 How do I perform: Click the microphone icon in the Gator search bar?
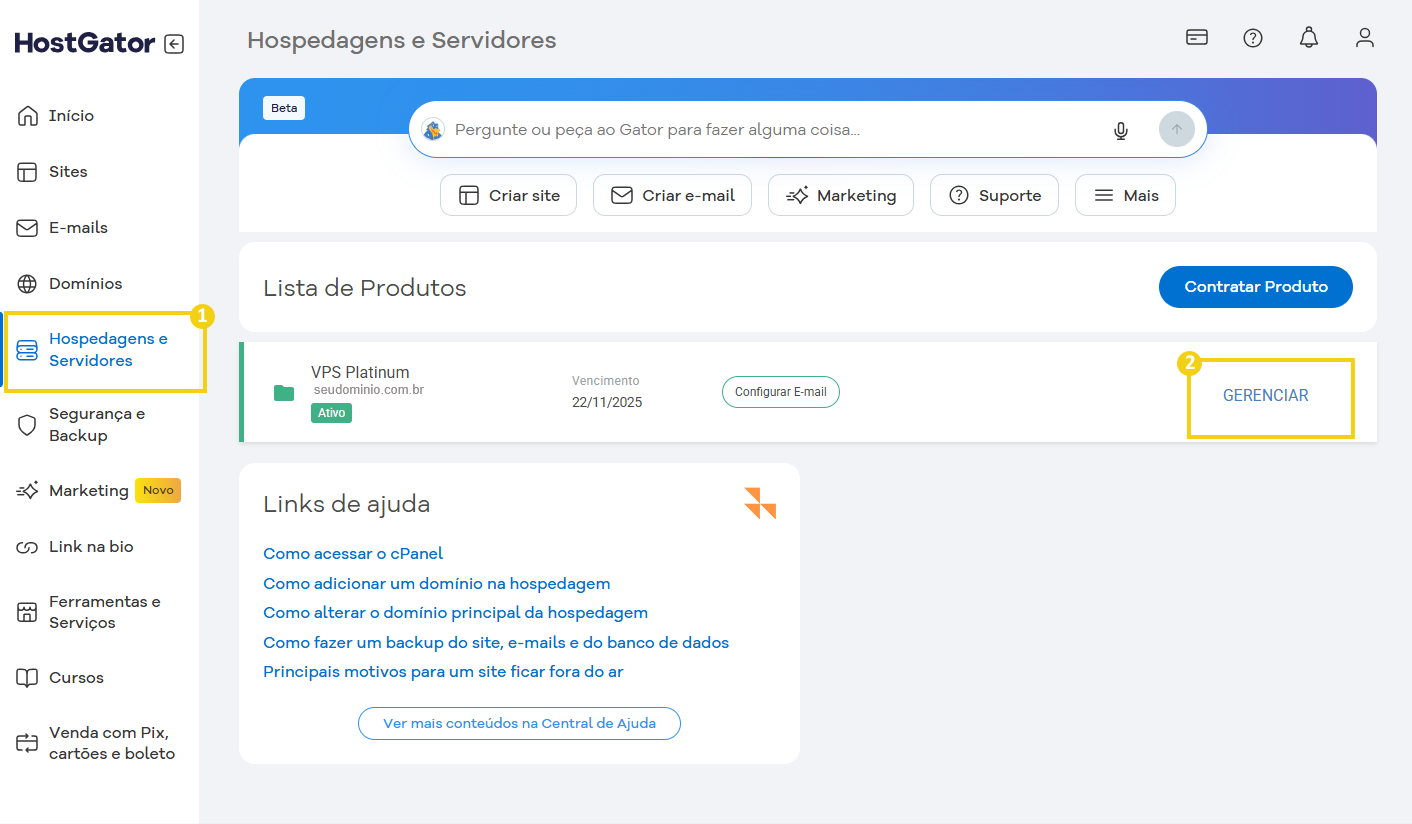(1121, 129)
